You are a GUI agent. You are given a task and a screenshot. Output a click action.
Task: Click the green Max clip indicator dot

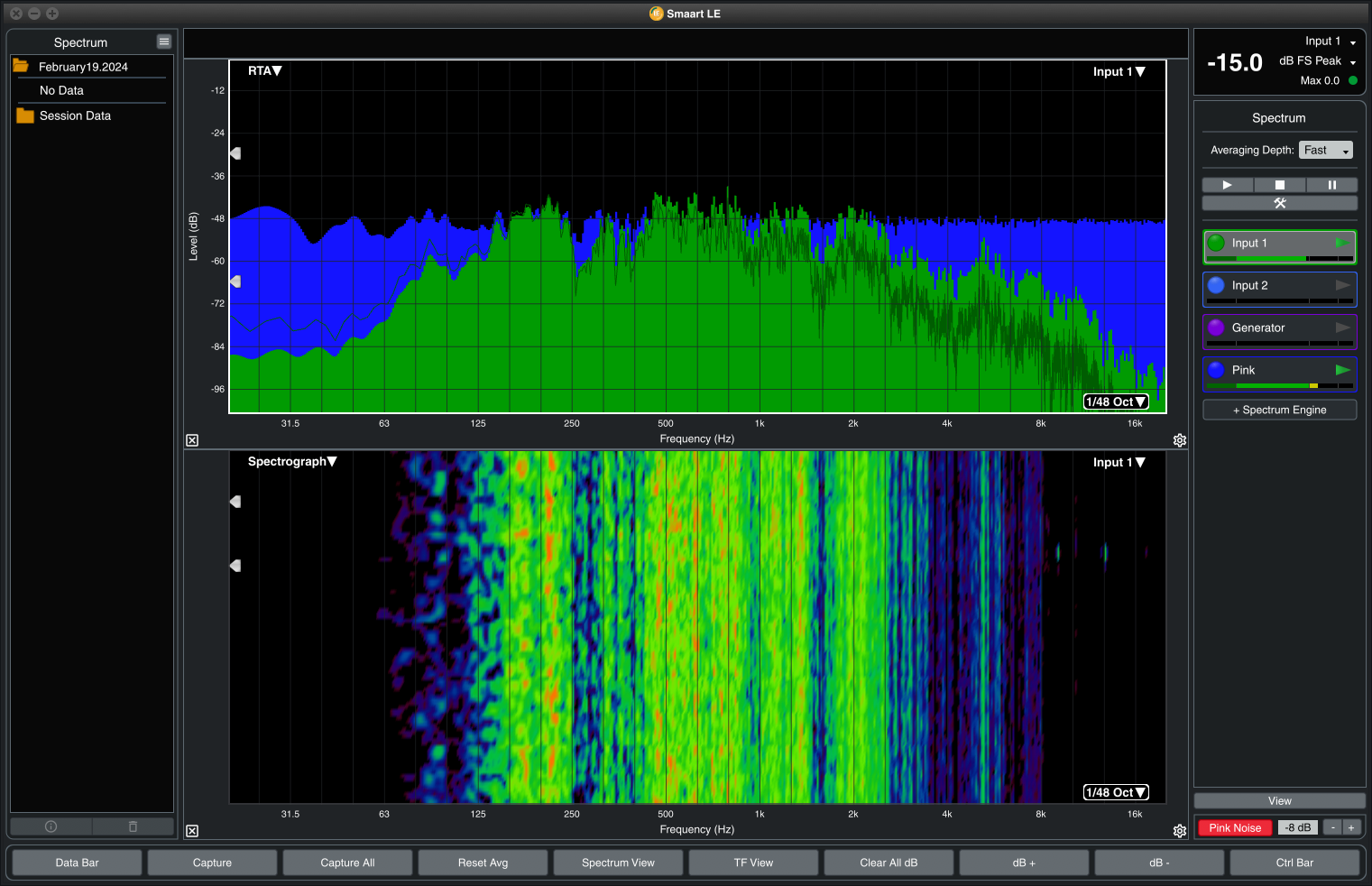(x=1352, y=80)
